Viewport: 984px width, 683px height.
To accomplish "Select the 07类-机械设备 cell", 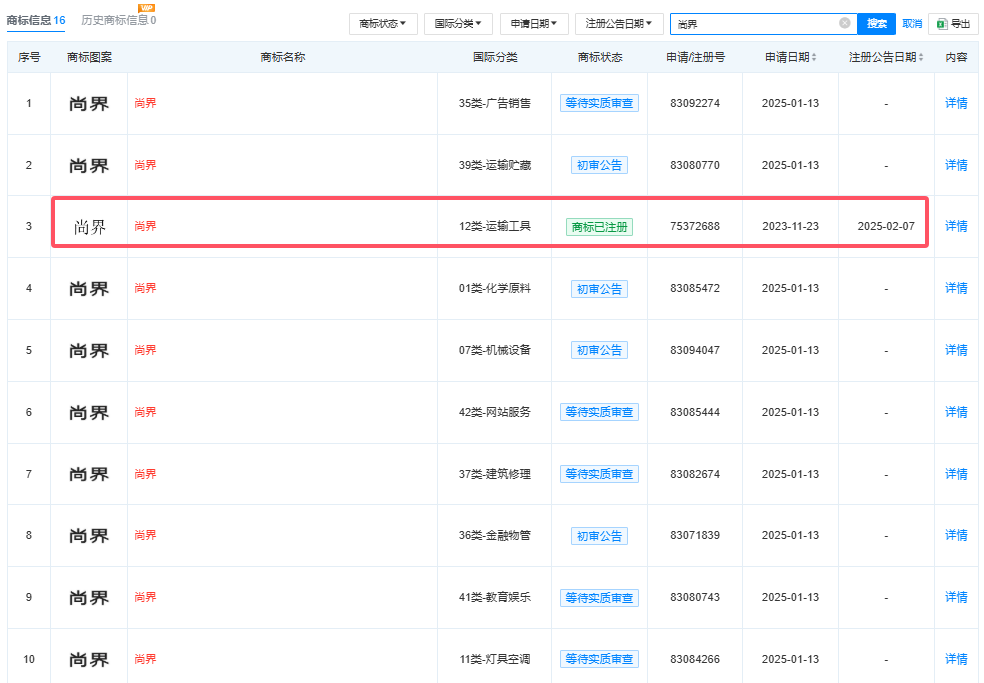I will (495, 350).
